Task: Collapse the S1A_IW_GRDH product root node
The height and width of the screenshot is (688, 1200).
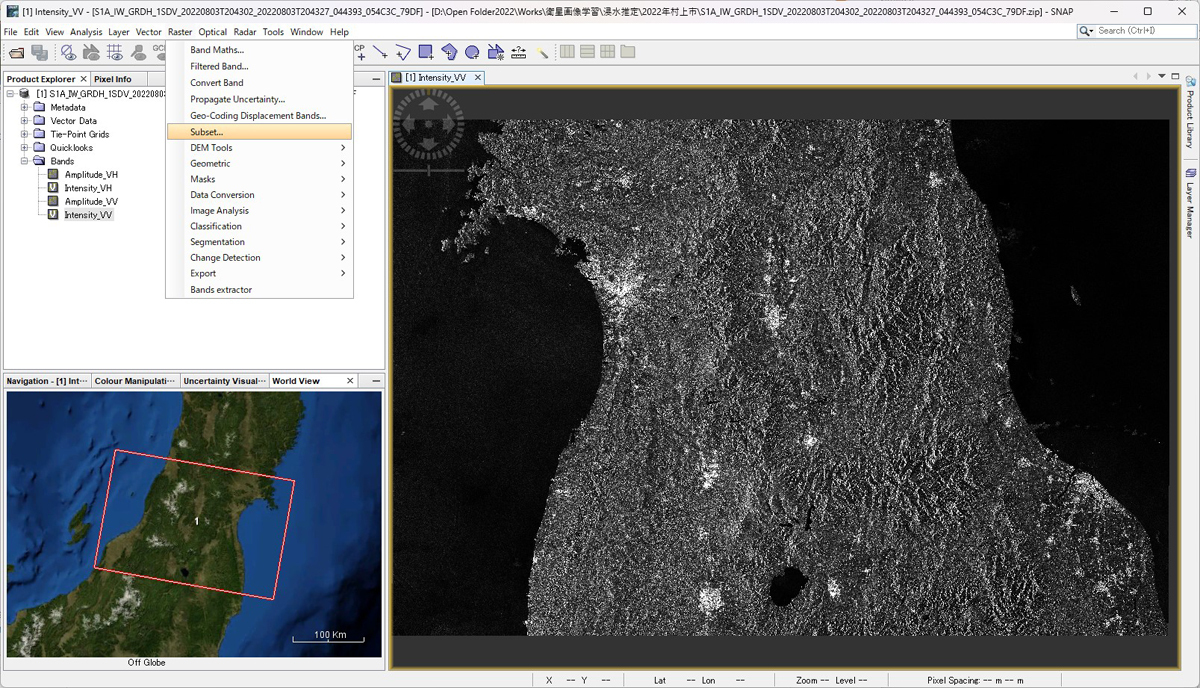Action: click(x=10, y=94)
